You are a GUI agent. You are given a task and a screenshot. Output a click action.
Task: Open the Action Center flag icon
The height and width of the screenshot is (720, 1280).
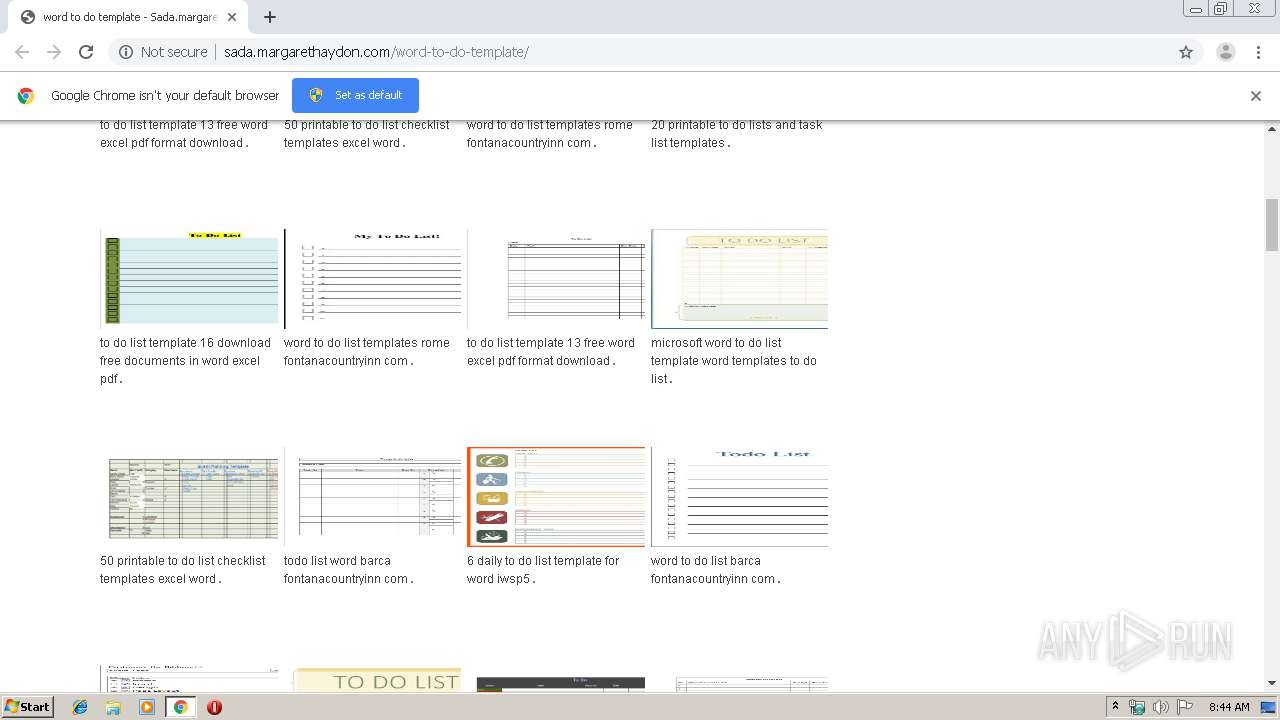pyautogui.click(x=1184, y=707)
